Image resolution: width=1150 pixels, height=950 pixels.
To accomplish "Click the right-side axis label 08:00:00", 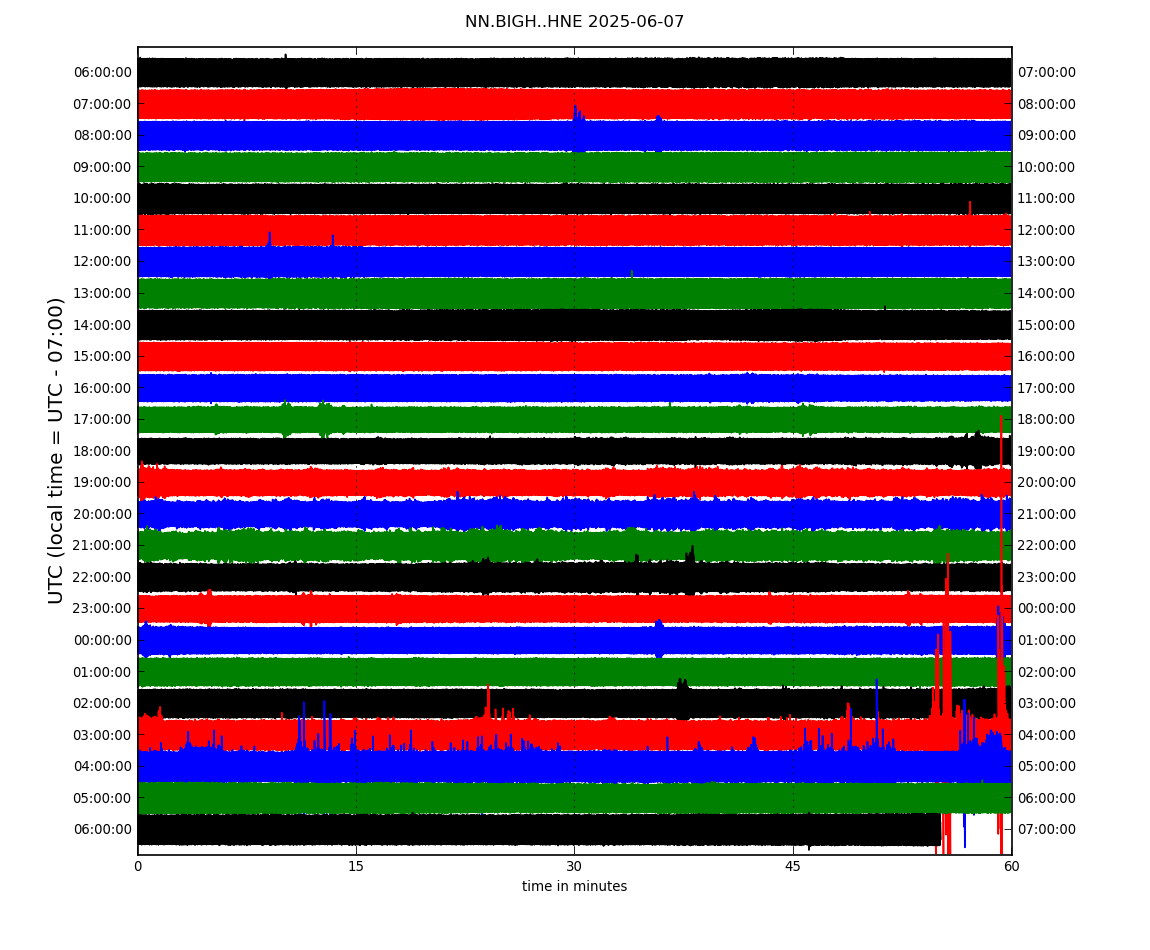I will click(1047, 104).
